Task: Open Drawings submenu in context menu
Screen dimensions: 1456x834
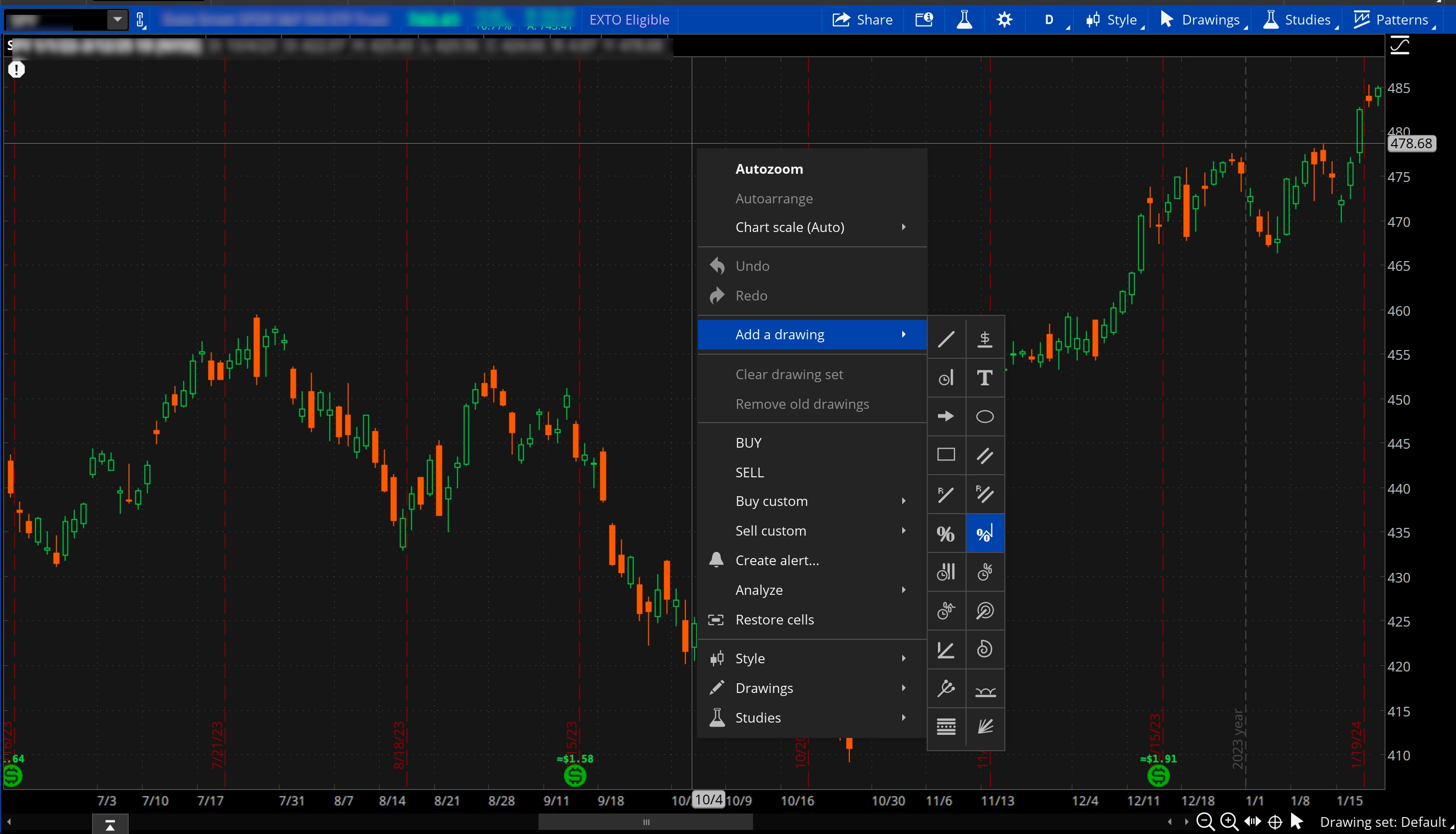Action: [x=812, y=688]
